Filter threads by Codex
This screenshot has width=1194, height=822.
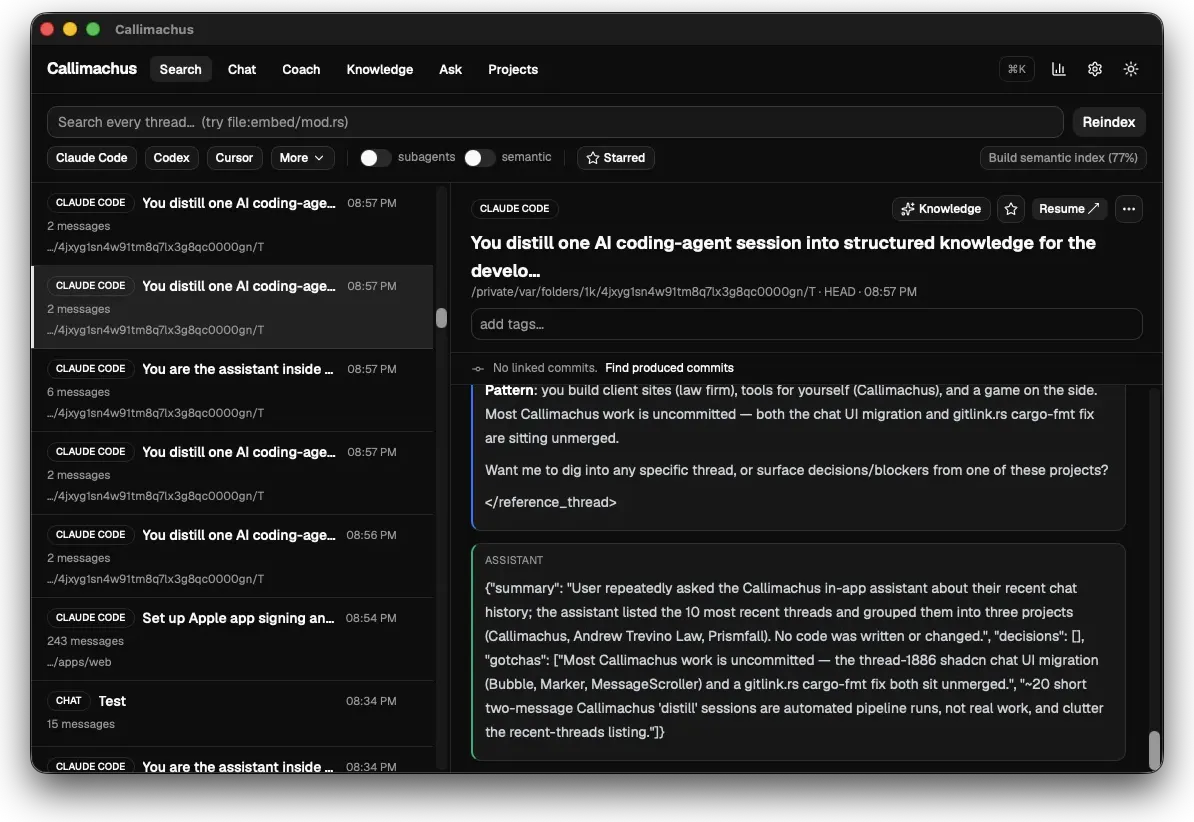(x=171, y=158)
